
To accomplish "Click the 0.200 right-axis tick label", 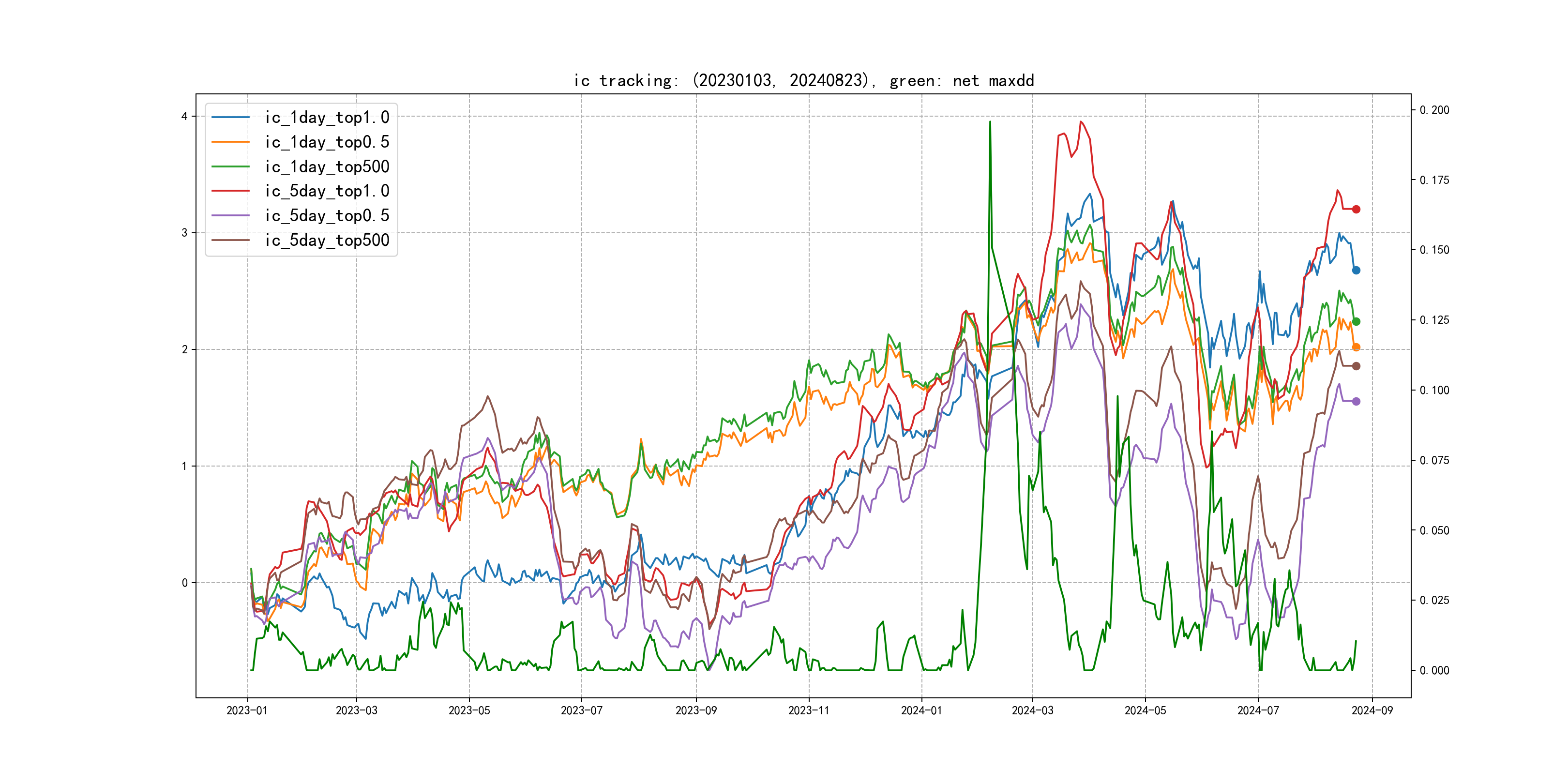I will tap(1434, 110).
